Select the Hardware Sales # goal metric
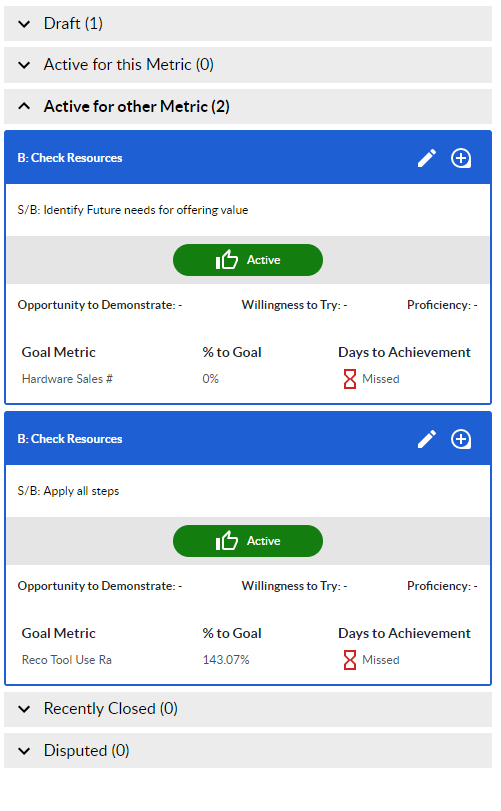 pyautogui.click(x=67, y=379)
